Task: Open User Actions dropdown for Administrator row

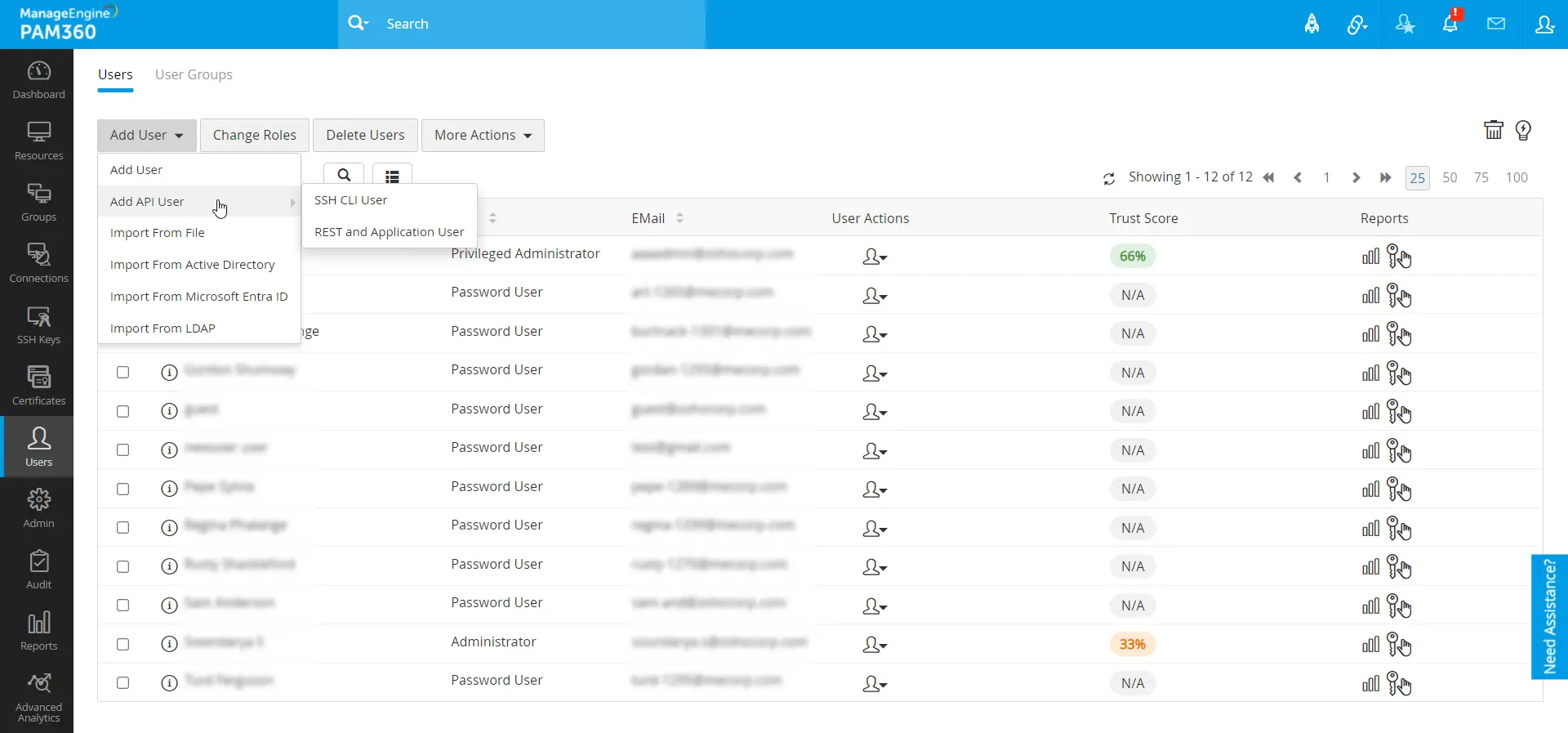Action: (x=874, y=645)
